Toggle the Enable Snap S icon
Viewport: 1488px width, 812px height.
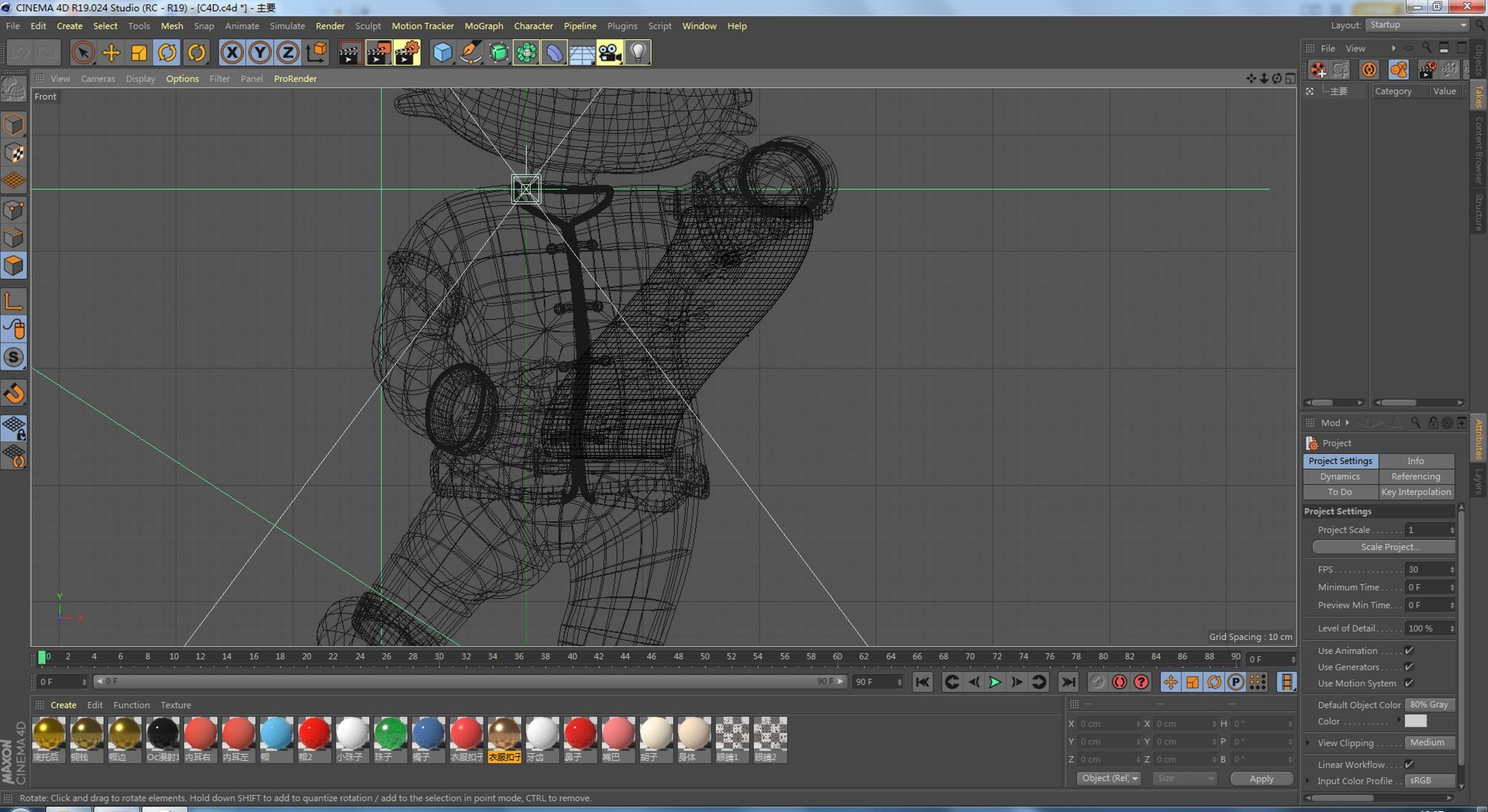point(14,357)
